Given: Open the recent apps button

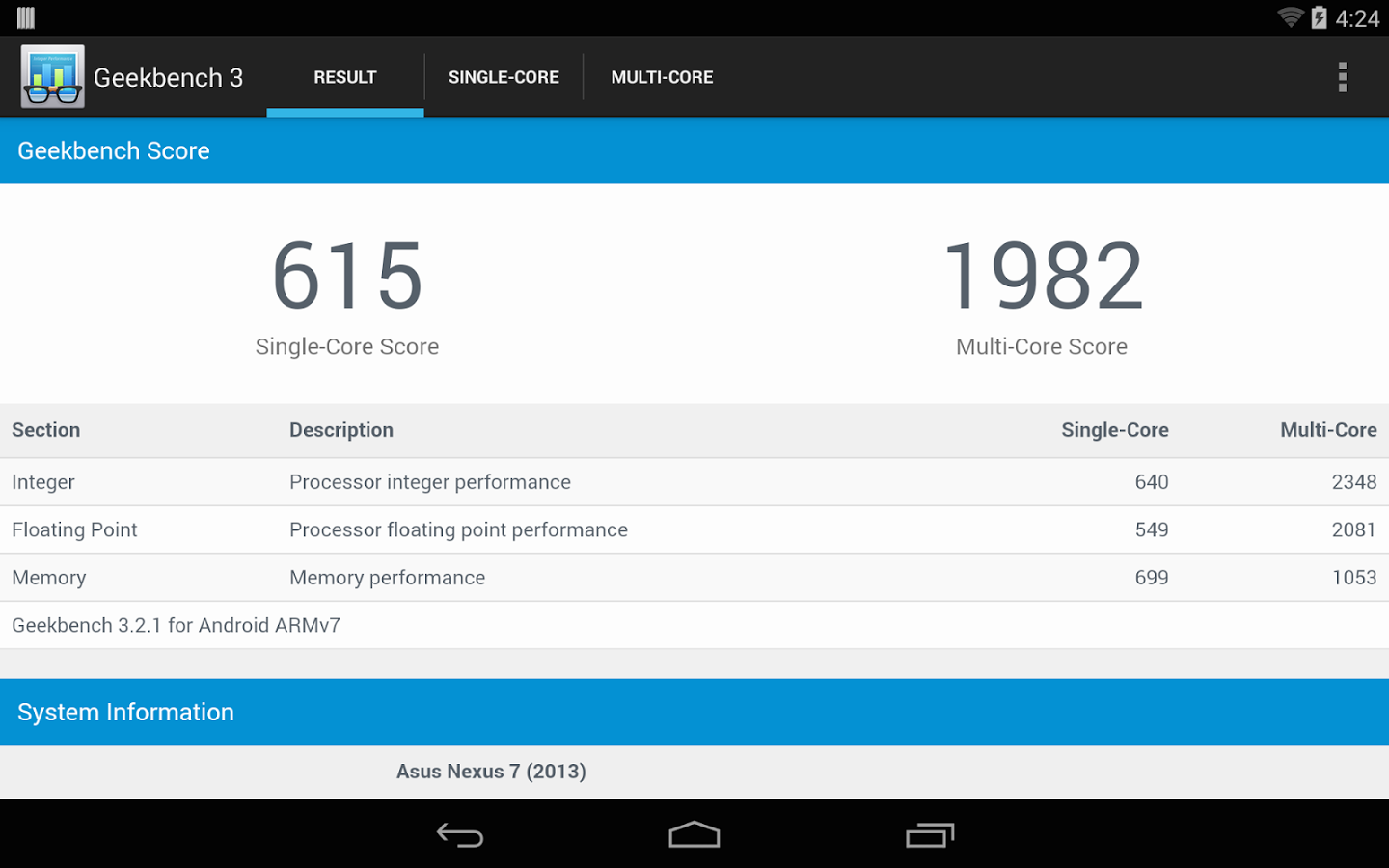Looking at the screenshot, I should (930, 835).
